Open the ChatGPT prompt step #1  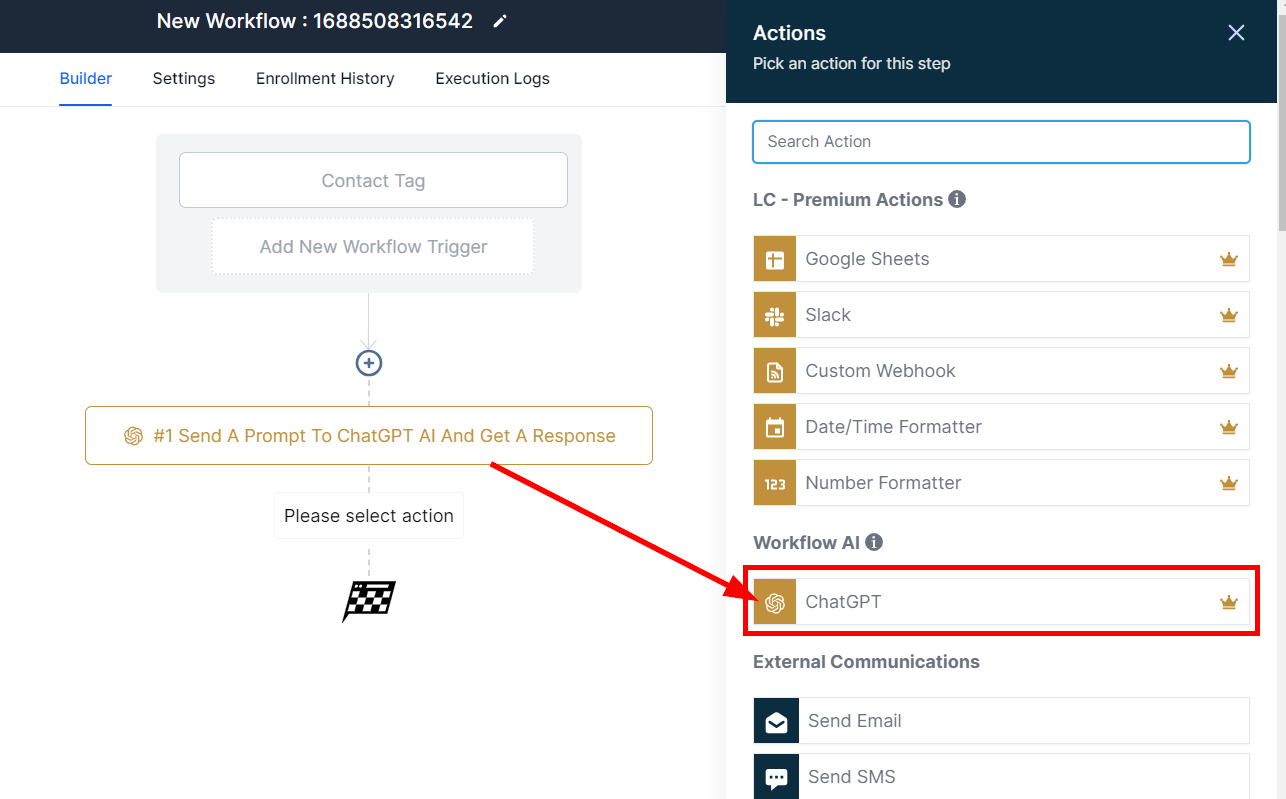click(x=369, y=436)
